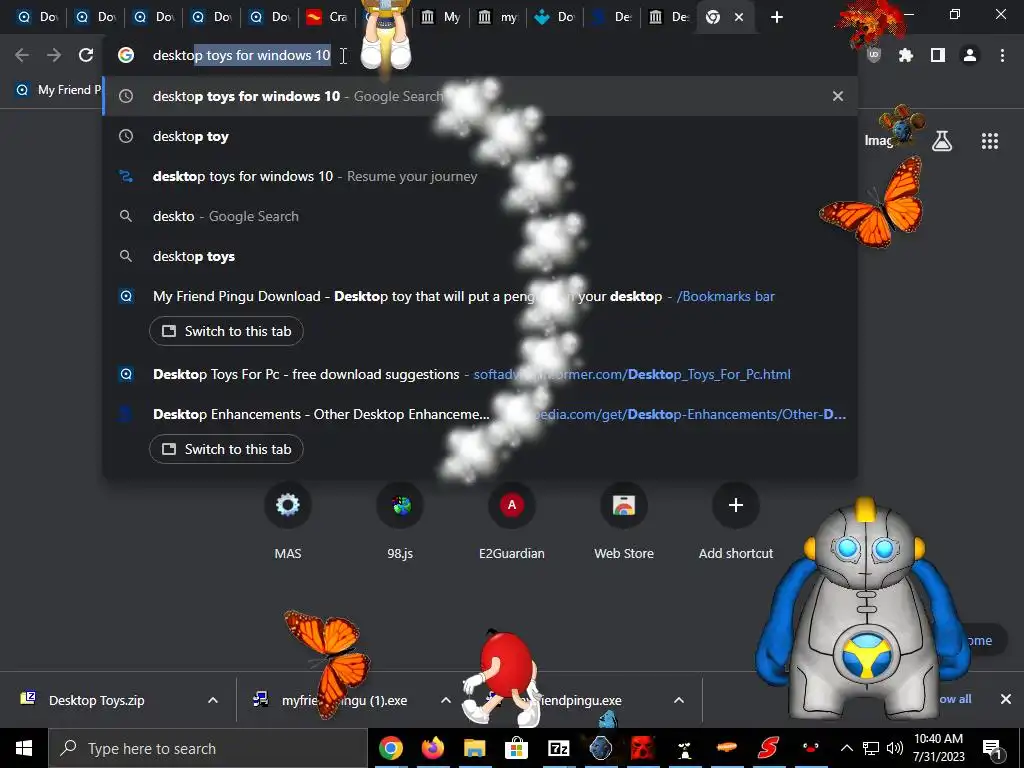Expand options for Desktop Toys.zip download
The image size is (1024, 768).
213,700
